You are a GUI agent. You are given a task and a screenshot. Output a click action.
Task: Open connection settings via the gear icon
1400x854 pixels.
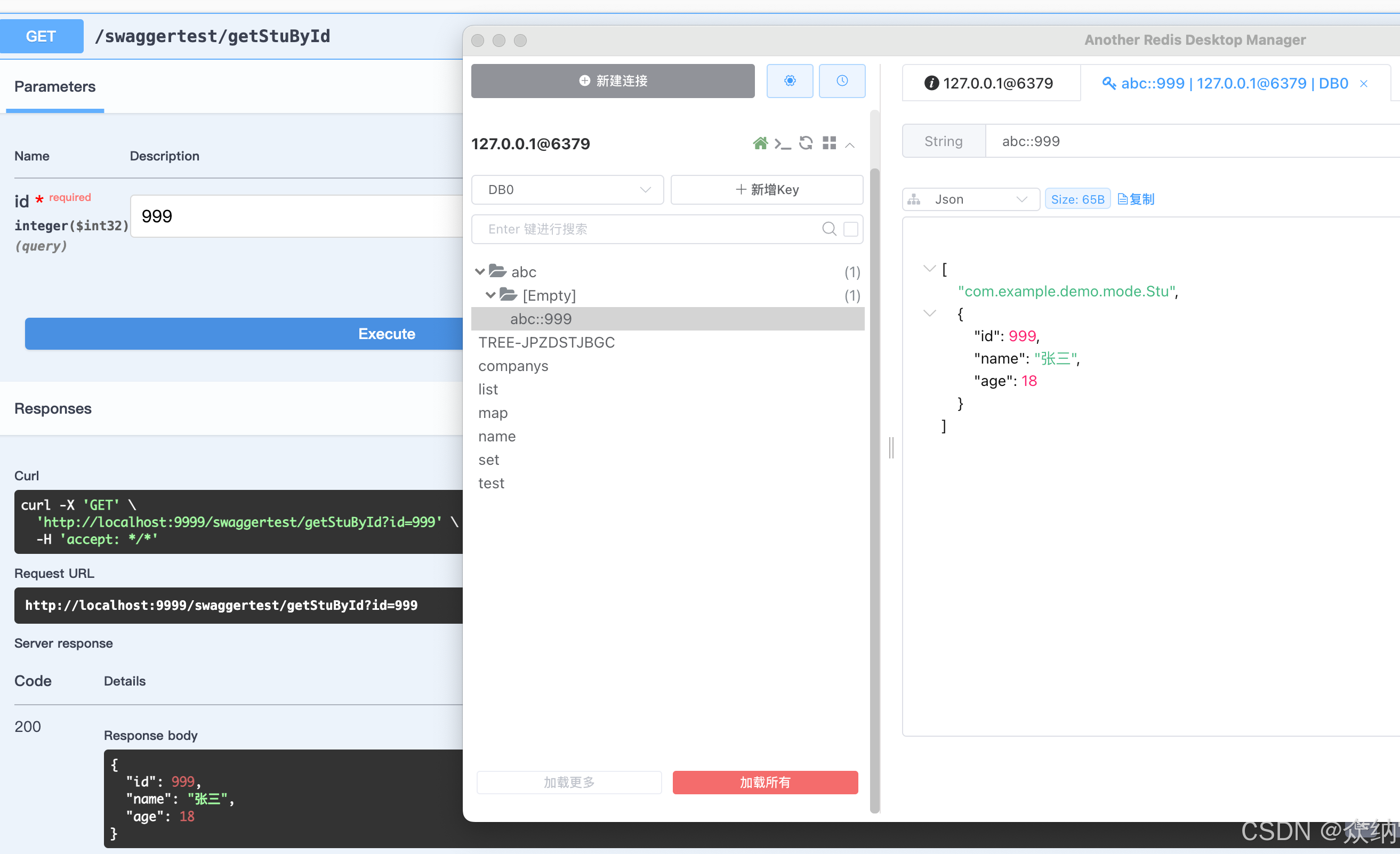point(790,80)
